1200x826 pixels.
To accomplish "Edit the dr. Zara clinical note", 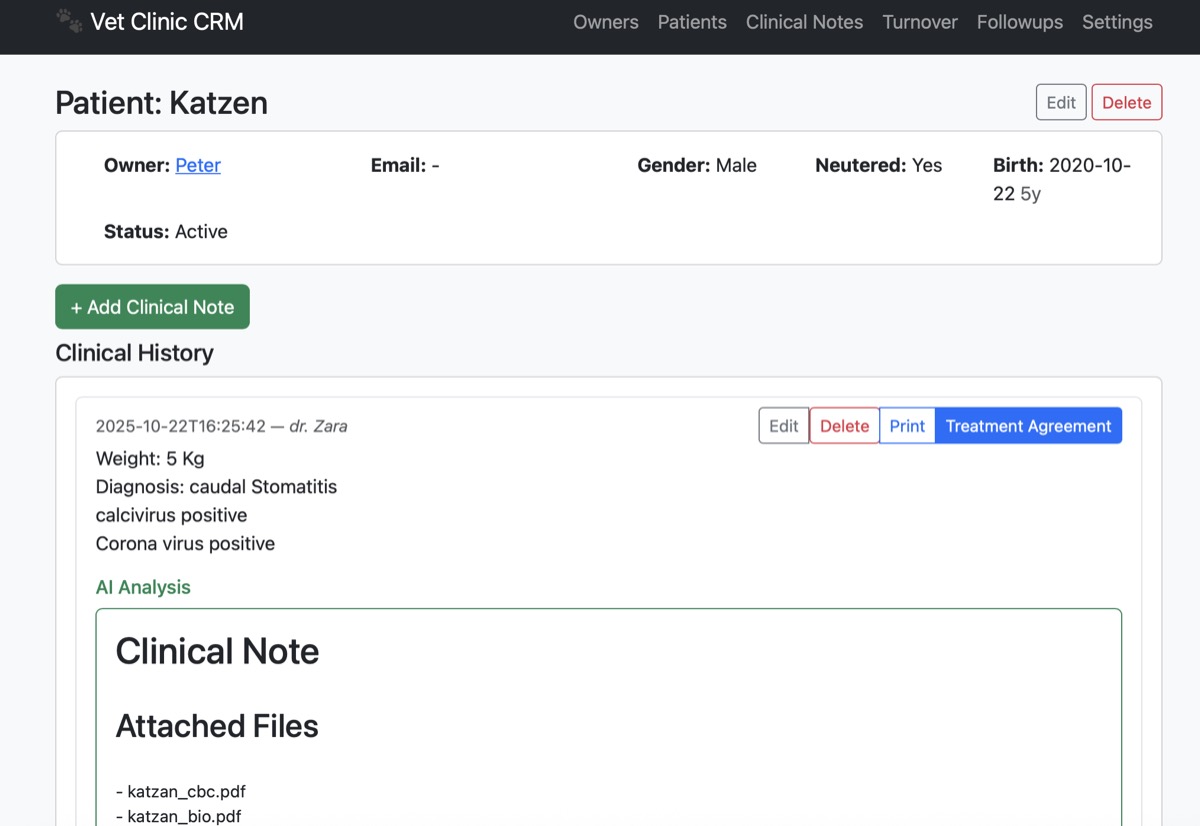I will click(x=783, y=426).
